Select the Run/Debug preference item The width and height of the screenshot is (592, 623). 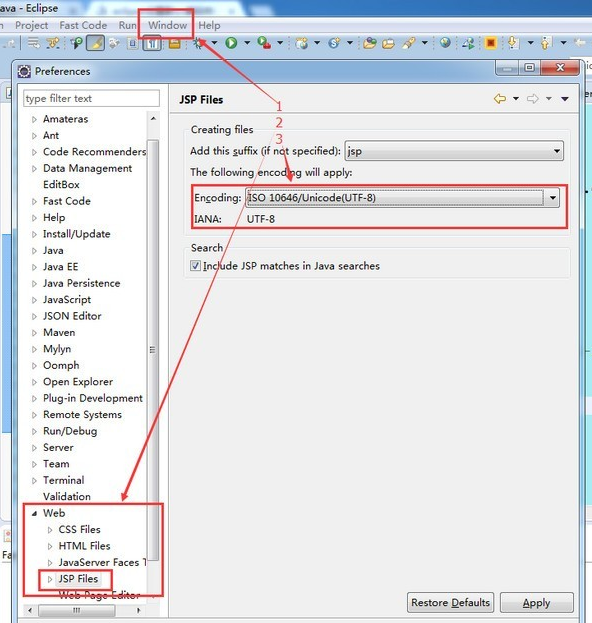tap(70, 431)
